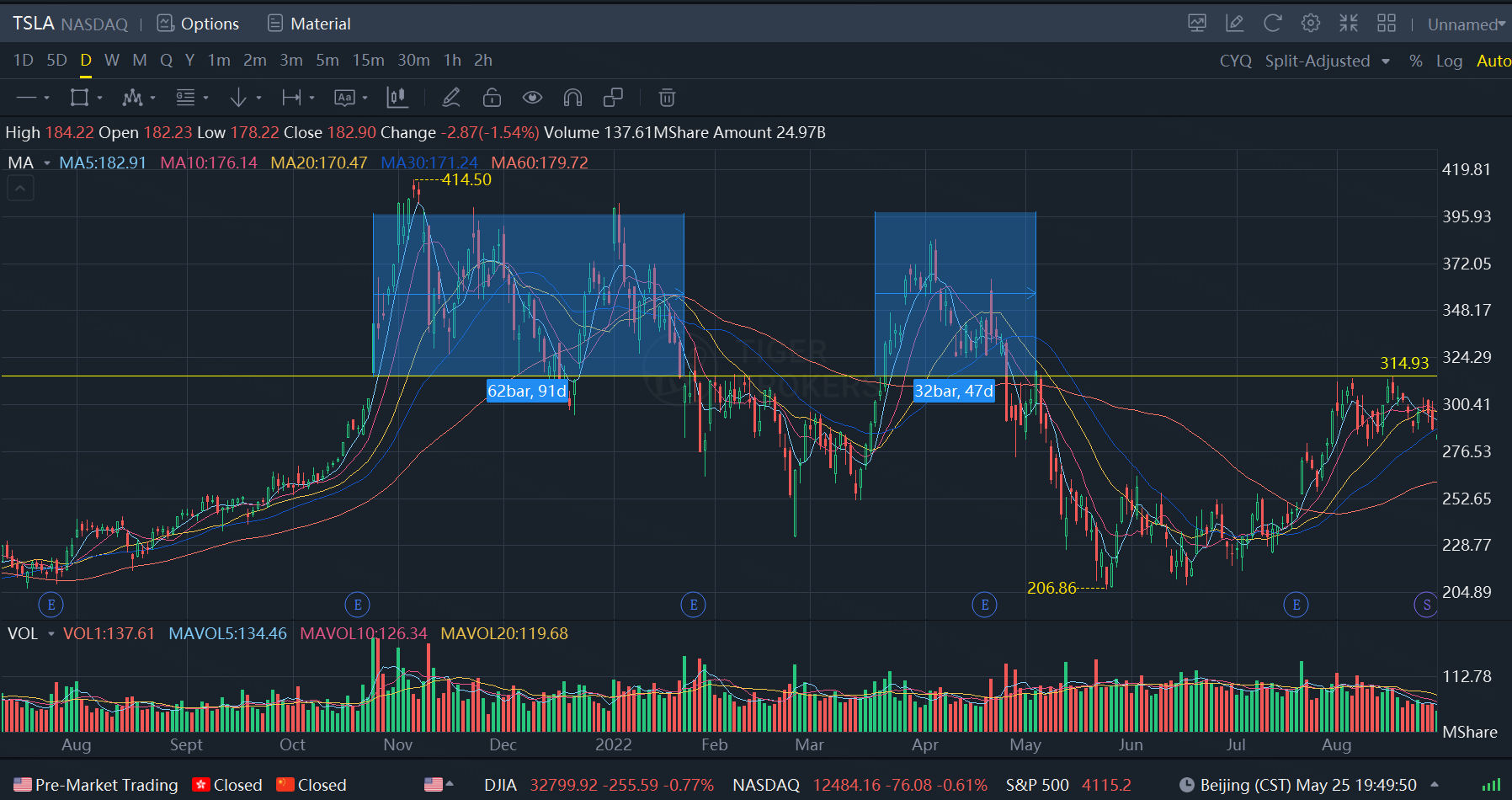
Task: Select the quarterly Q timeframe
Action: point(166,61)
